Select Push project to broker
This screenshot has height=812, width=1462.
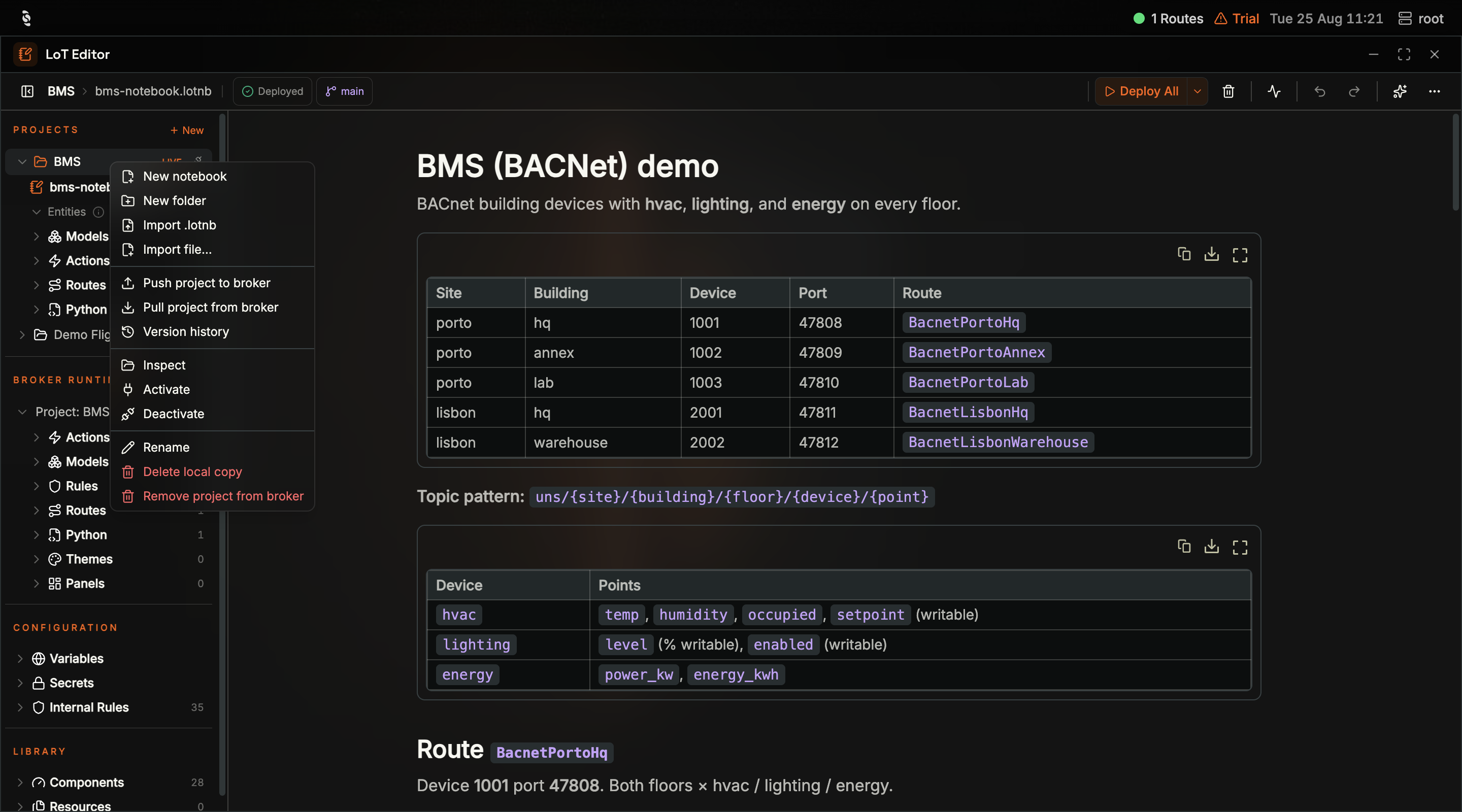click(x=212, y=283)
